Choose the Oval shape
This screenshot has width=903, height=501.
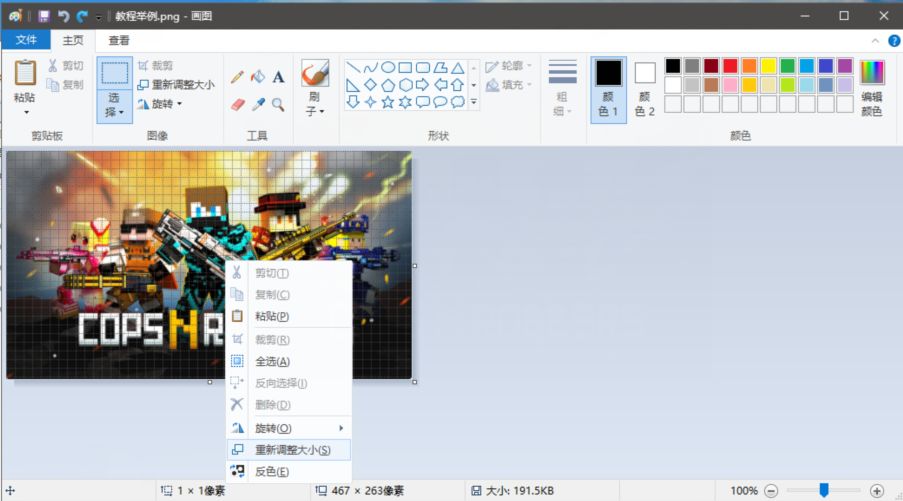point(388,67)
